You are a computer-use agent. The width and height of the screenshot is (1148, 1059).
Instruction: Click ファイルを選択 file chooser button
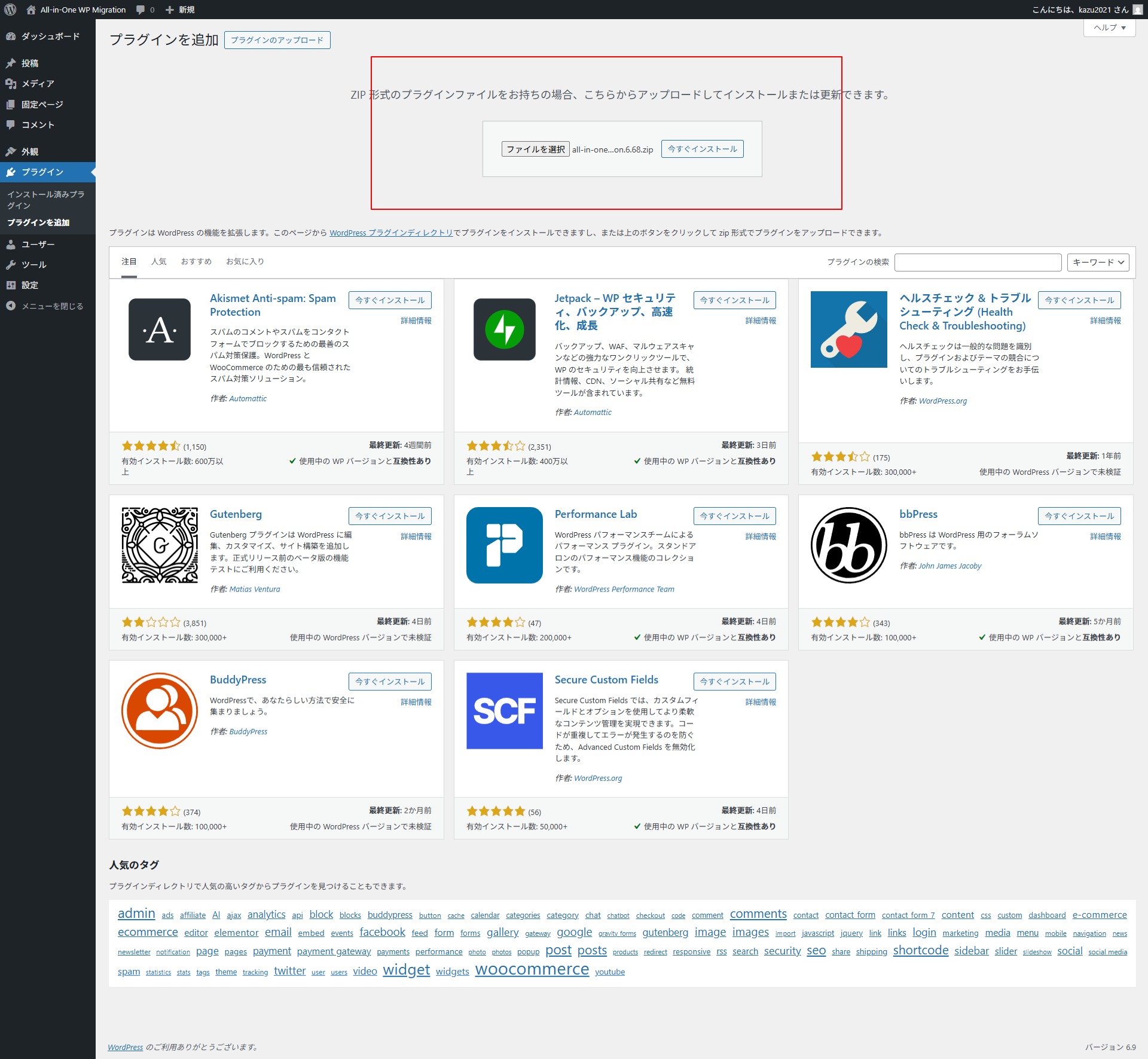click(535, 149)
